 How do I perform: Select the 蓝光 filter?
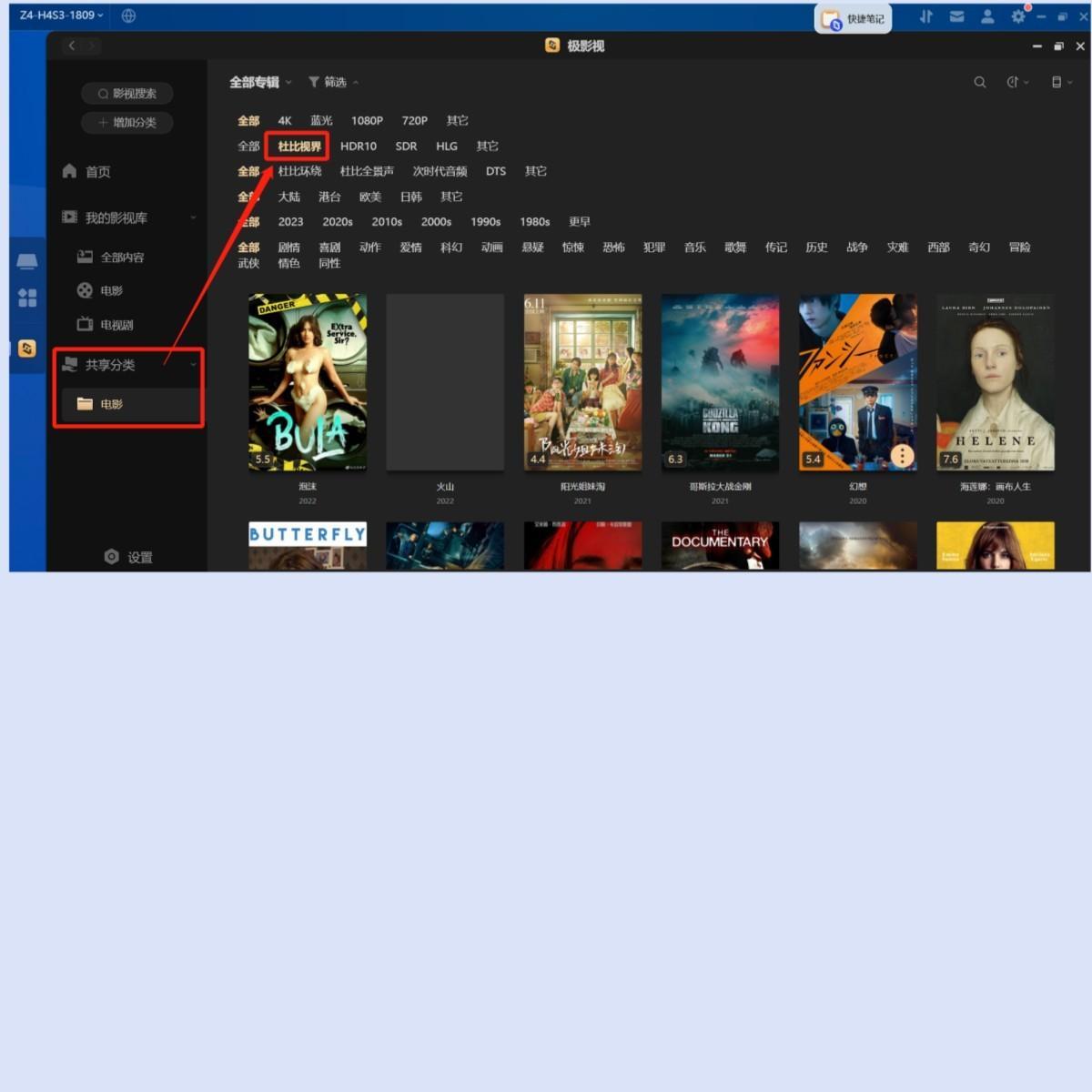point(321,121)
